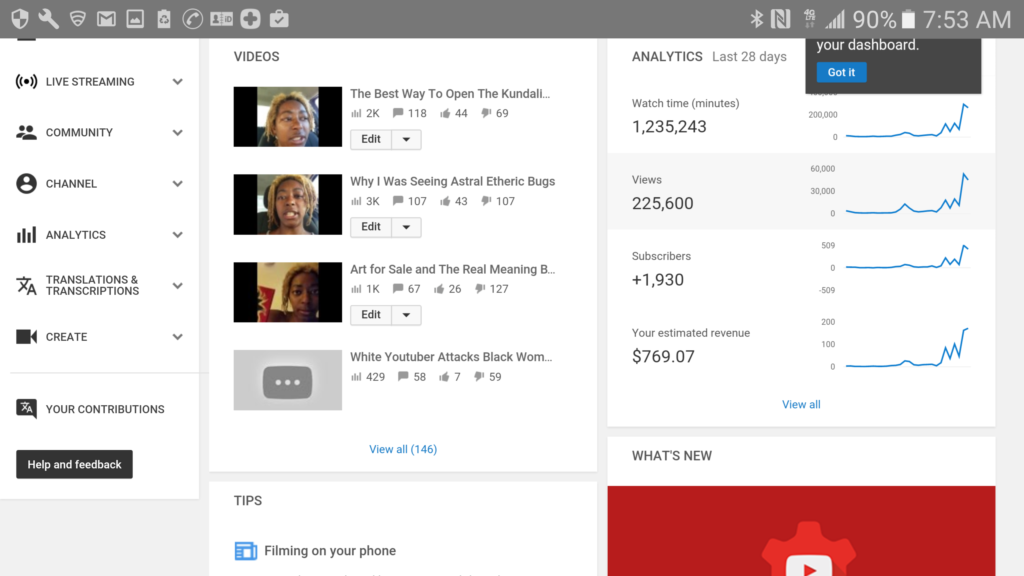Open Edit dropdown arrow for Art for Sale video
This screenshot has width=1024, height=576.
pos(406,315)
